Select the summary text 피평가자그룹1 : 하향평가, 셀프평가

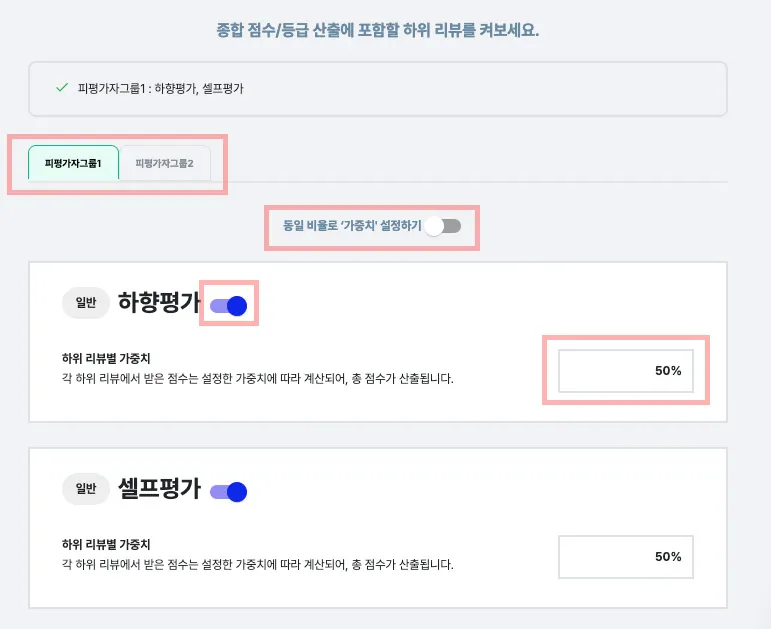161,89
